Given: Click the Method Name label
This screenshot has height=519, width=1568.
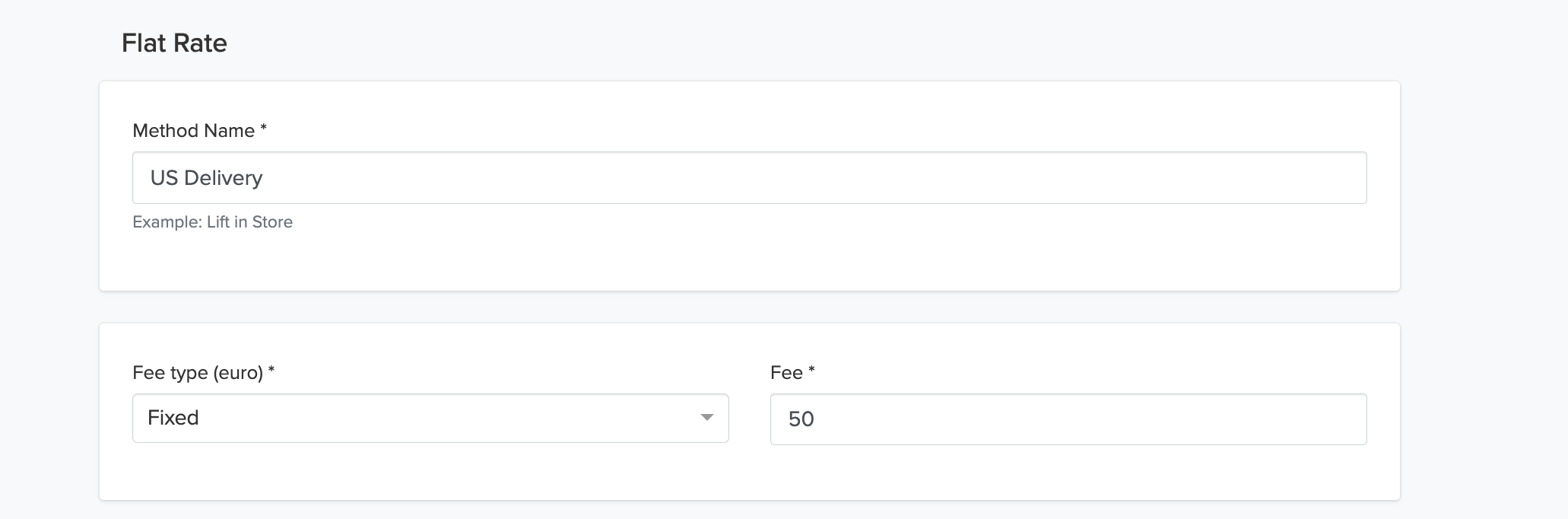Looking at the screenshot, I should pyautogui.click(x=193, y=131).
